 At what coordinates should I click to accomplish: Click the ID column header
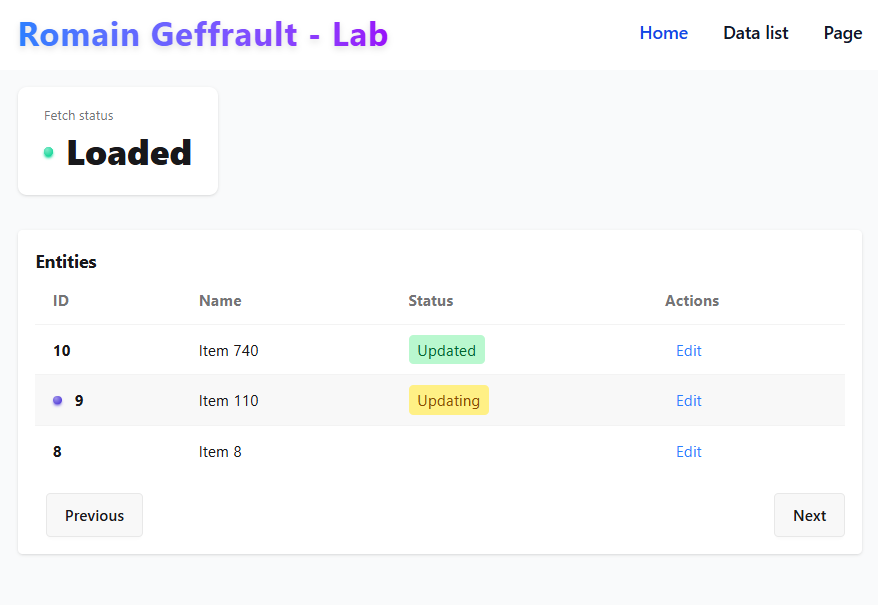60,301
